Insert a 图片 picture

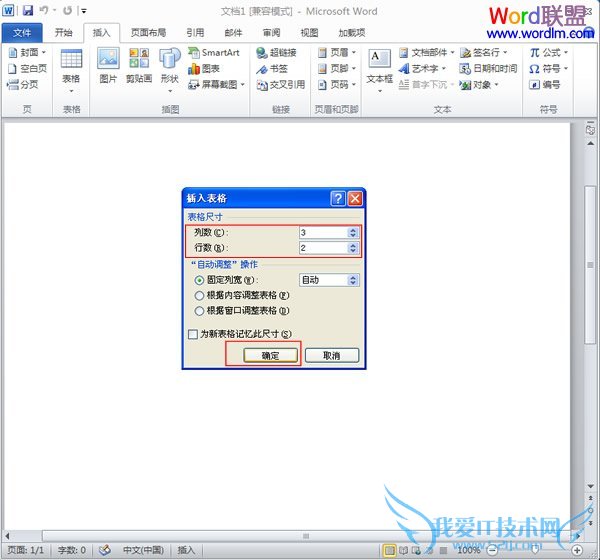108,65
